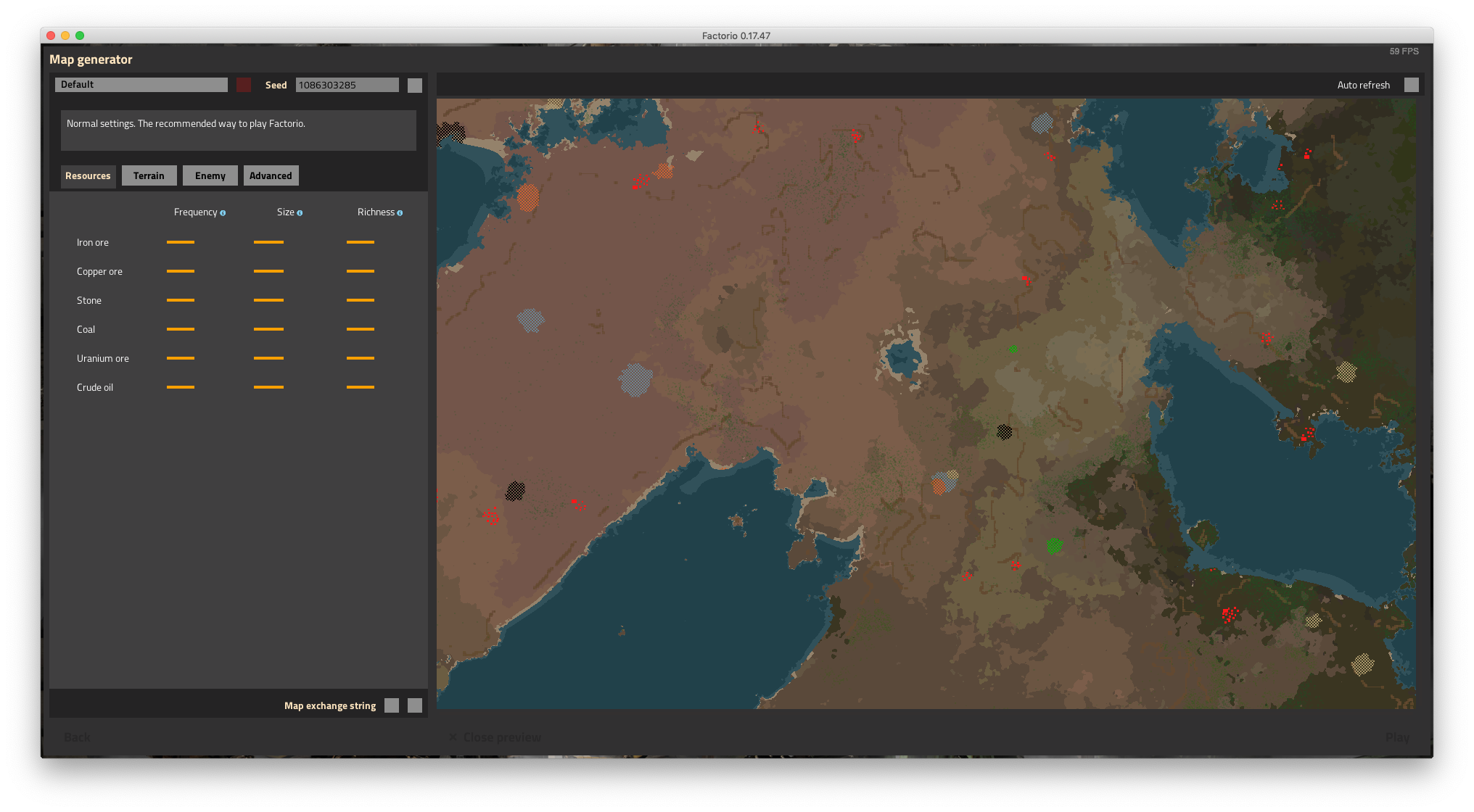Click the dimmed Play button
Viewport: 1474px width, 812px height.
1397,737
